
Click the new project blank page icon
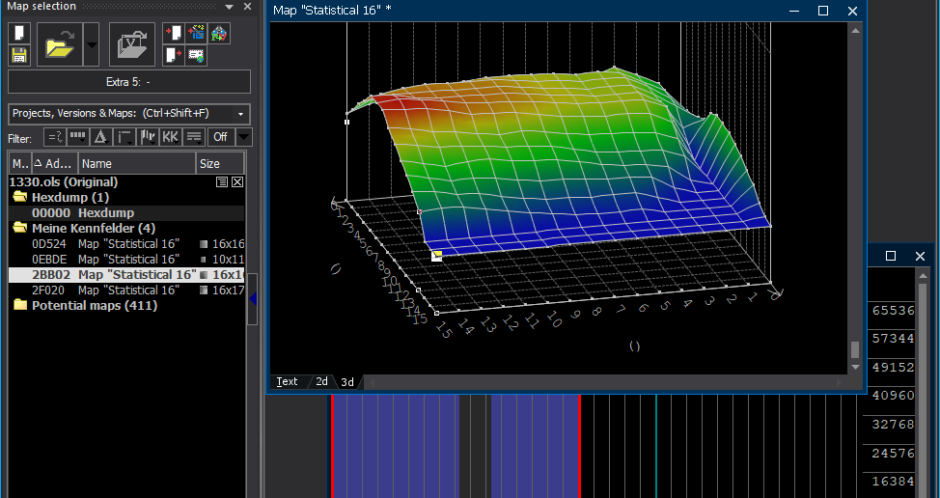point(19,33)
